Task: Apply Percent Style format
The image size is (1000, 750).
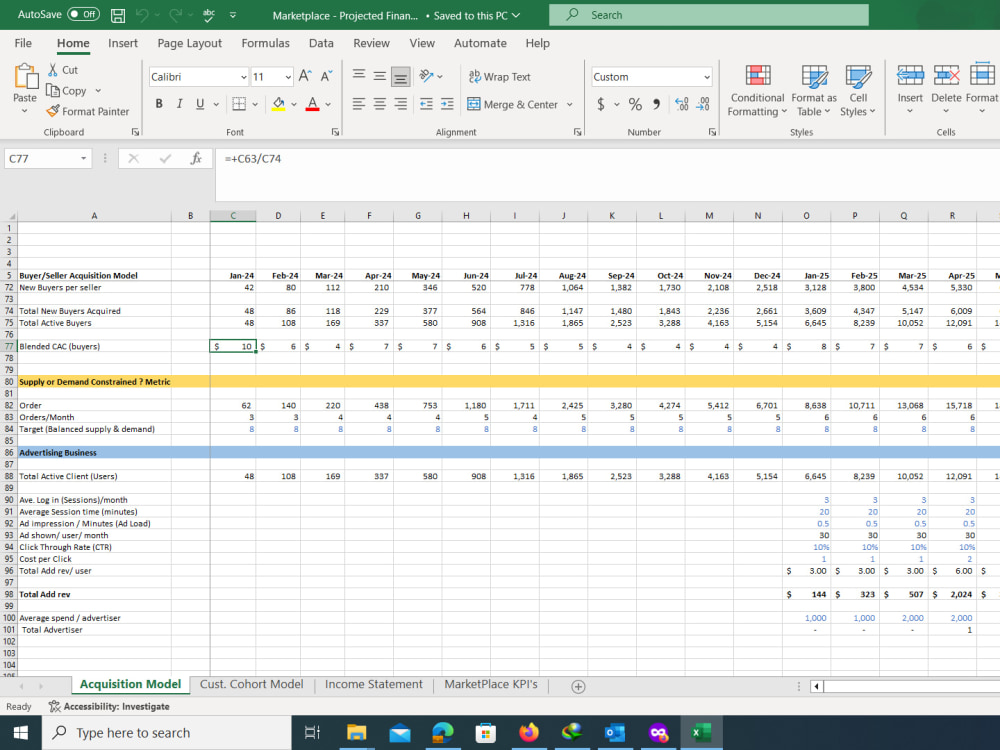Action: pos(635,104)
